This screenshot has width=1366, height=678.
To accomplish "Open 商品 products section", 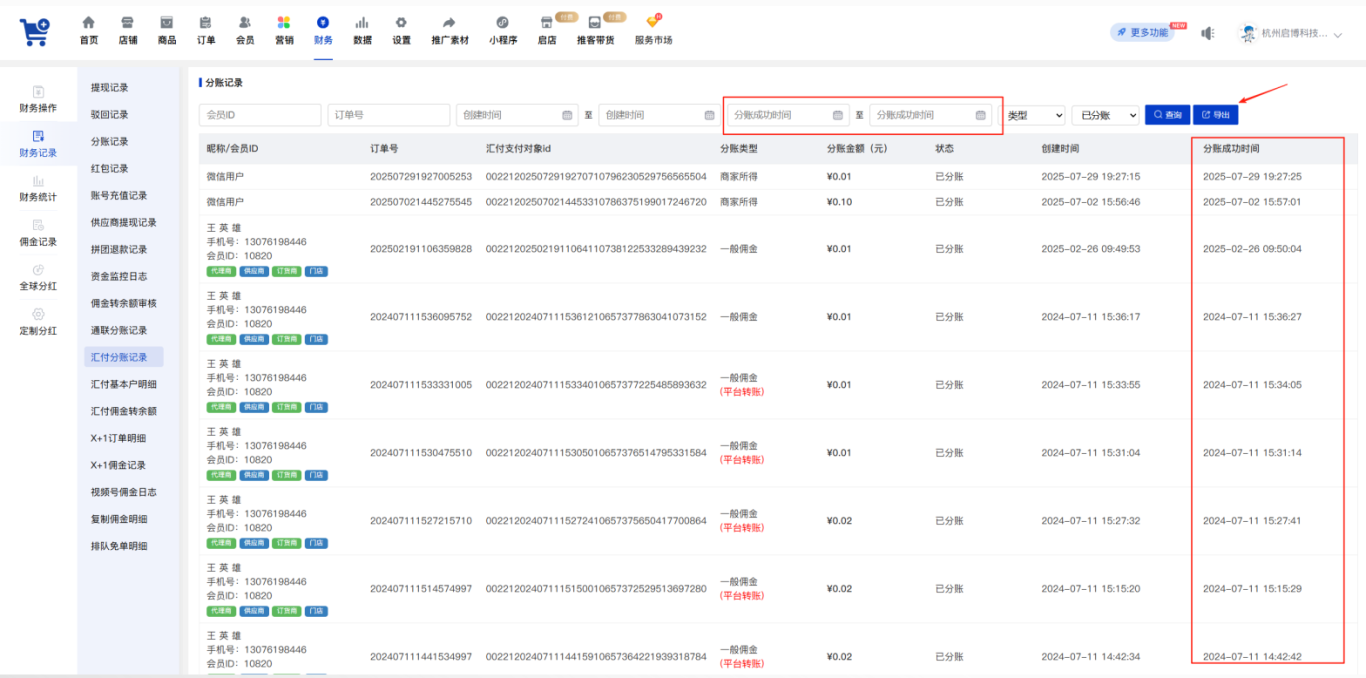I will 167,31.
